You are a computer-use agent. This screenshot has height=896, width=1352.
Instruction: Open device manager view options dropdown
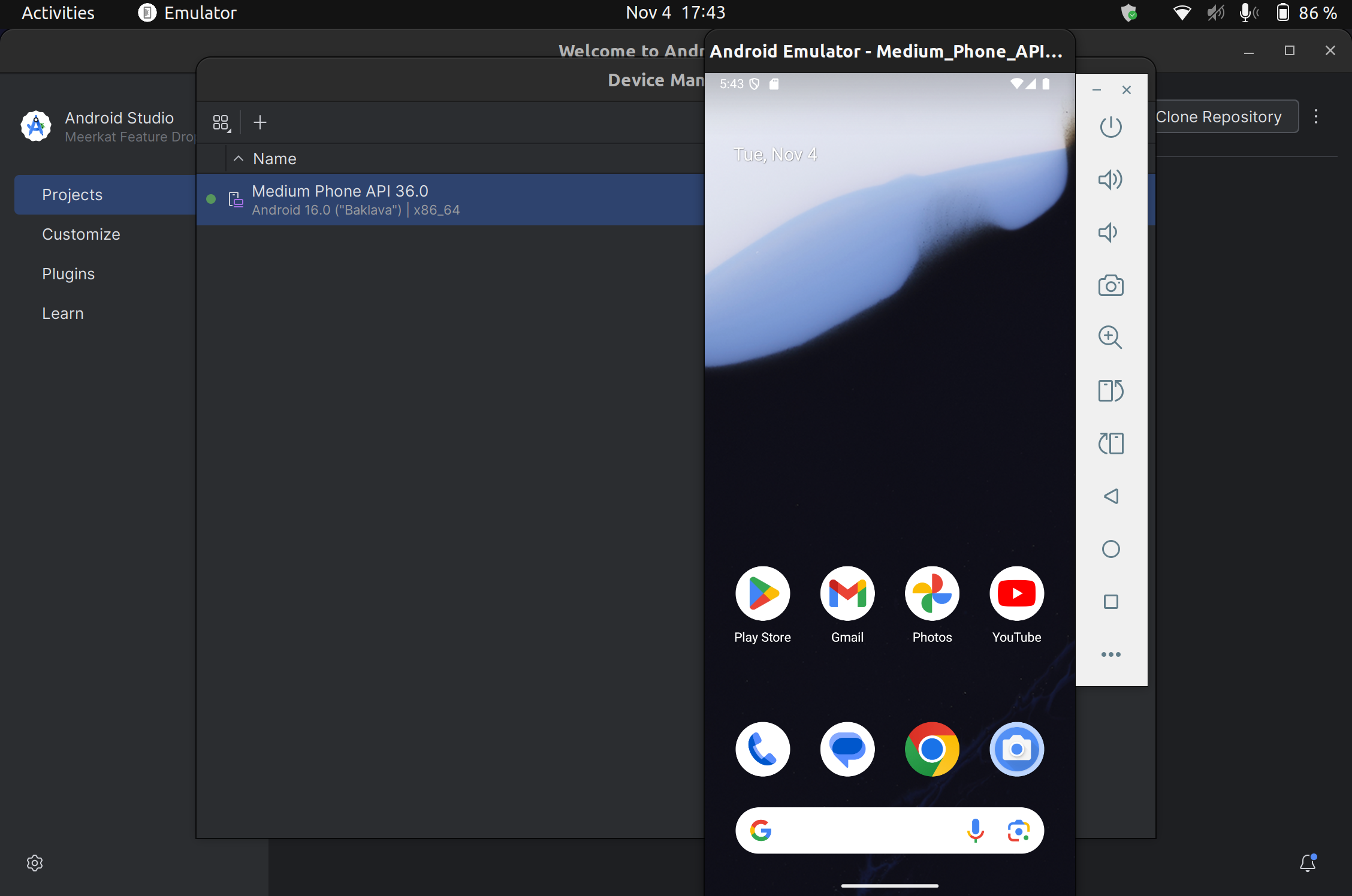221,123
